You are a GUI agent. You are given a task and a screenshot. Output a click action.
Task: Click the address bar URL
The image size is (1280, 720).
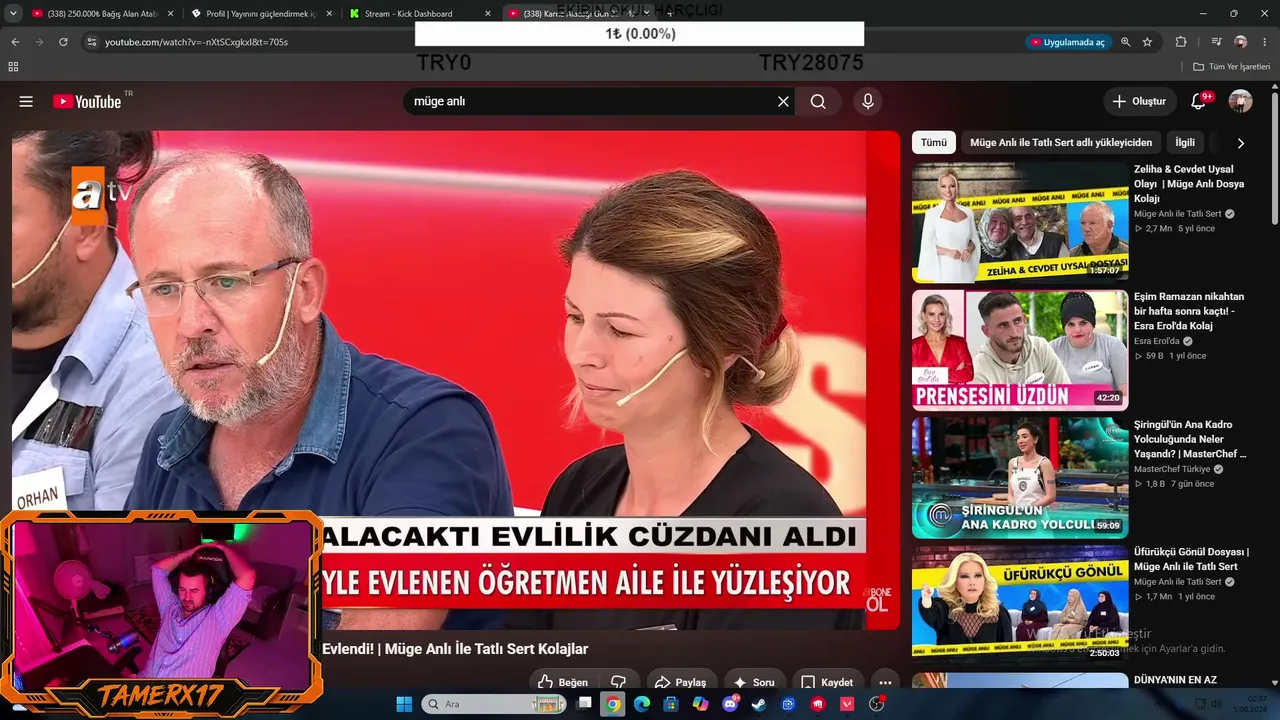[x=196, y=42]
